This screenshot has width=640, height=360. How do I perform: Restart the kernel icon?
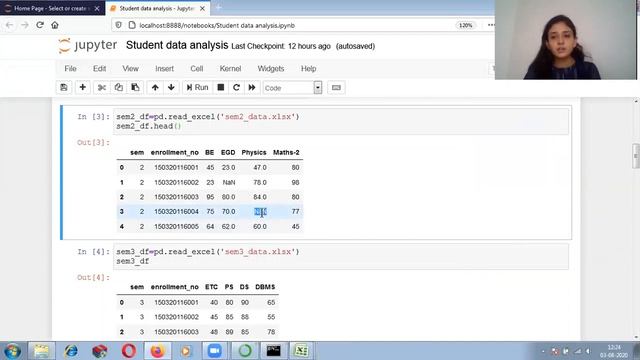[x=236, y=87]
